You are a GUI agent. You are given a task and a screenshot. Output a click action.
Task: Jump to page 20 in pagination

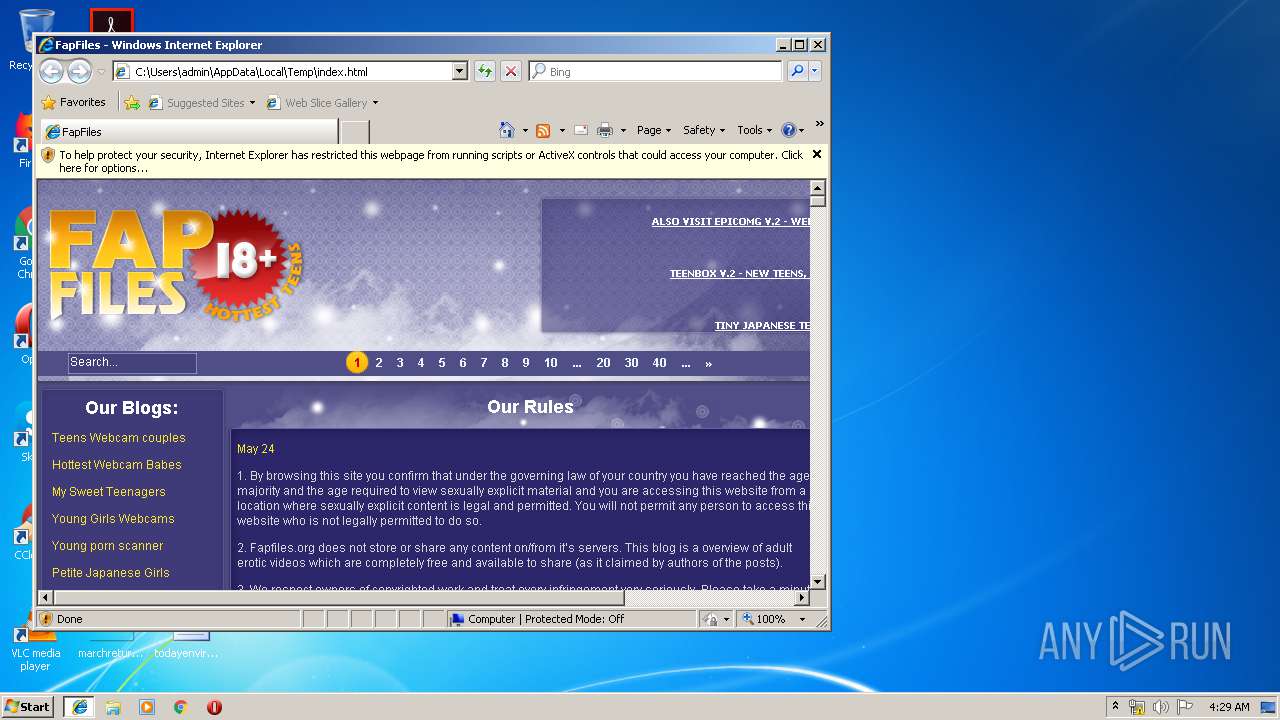click(603, 363)
